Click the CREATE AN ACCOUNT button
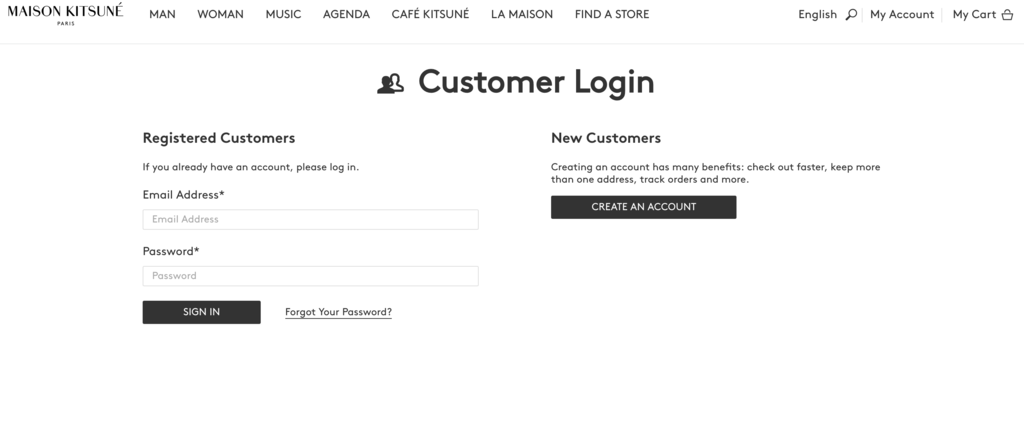Screen dimensions: 1024x429 point(643,207)
